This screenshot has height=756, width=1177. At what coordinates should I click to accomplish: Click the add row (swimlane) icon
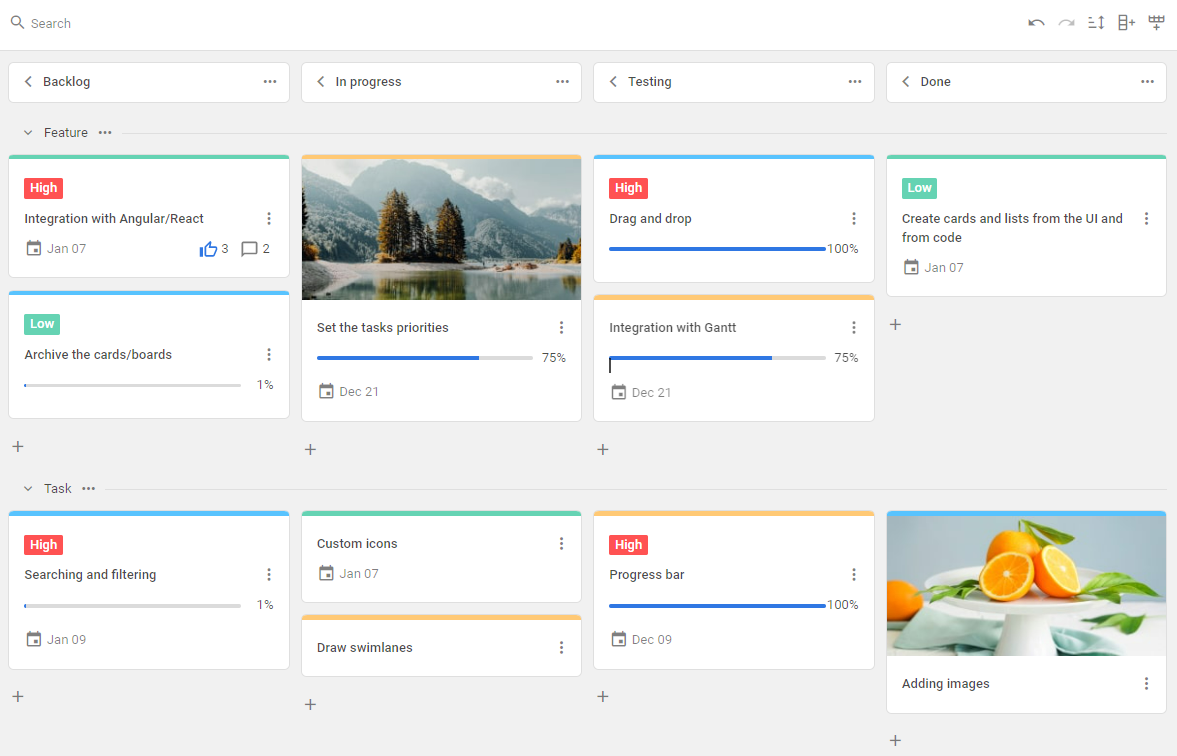pos(1156,23)
